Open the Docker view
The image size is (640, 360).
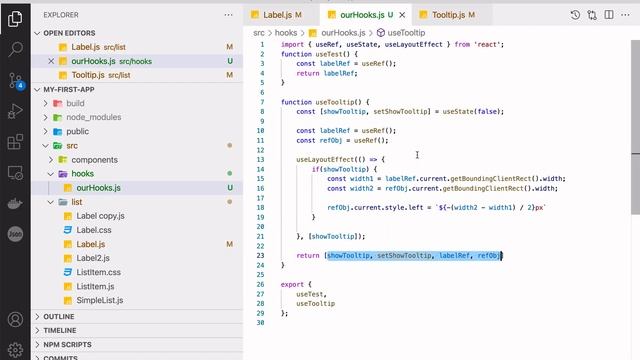(15, 203)
